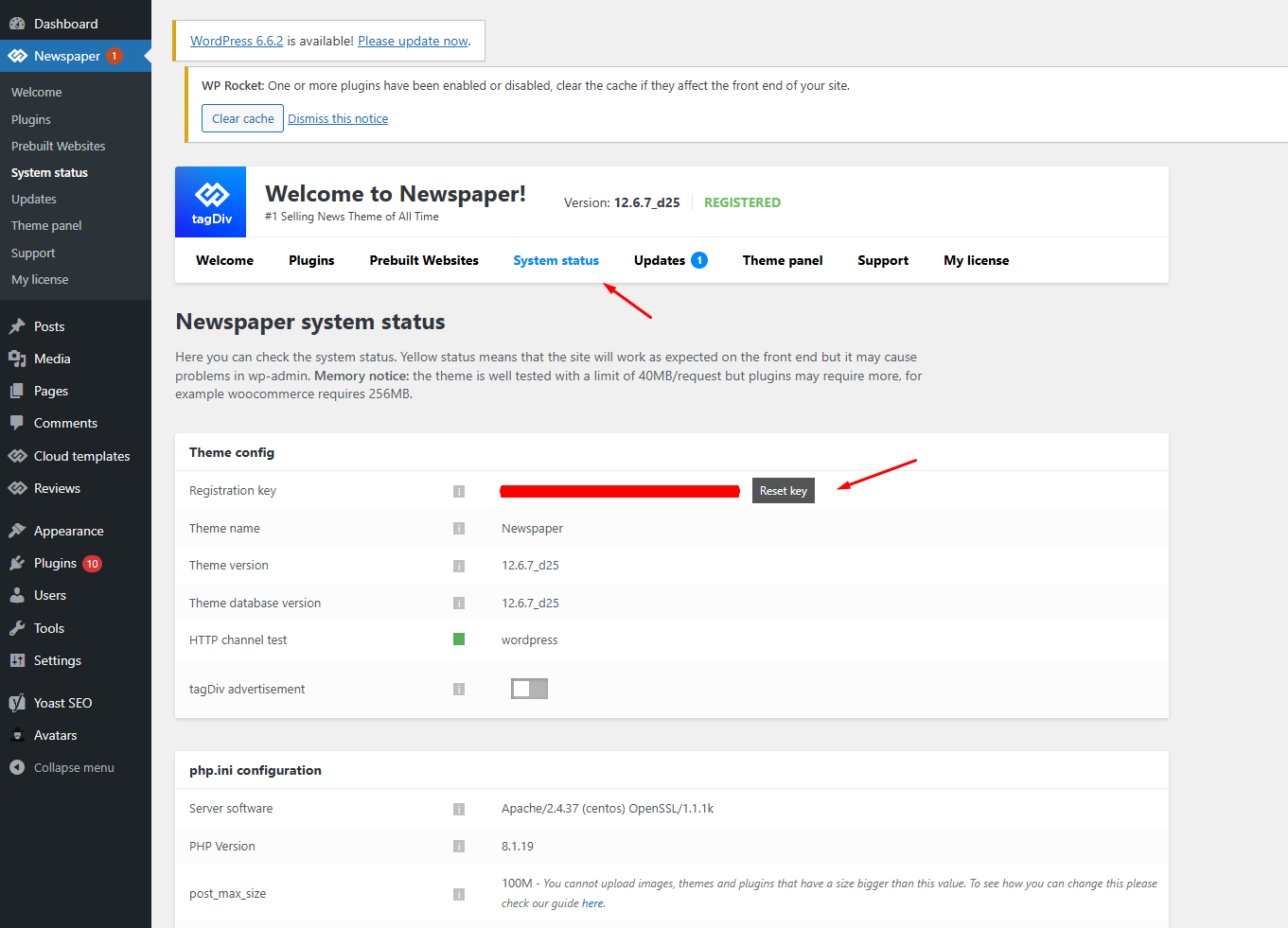
Task: Dismiss the WP Rocket notice
Action: (338, 118)
